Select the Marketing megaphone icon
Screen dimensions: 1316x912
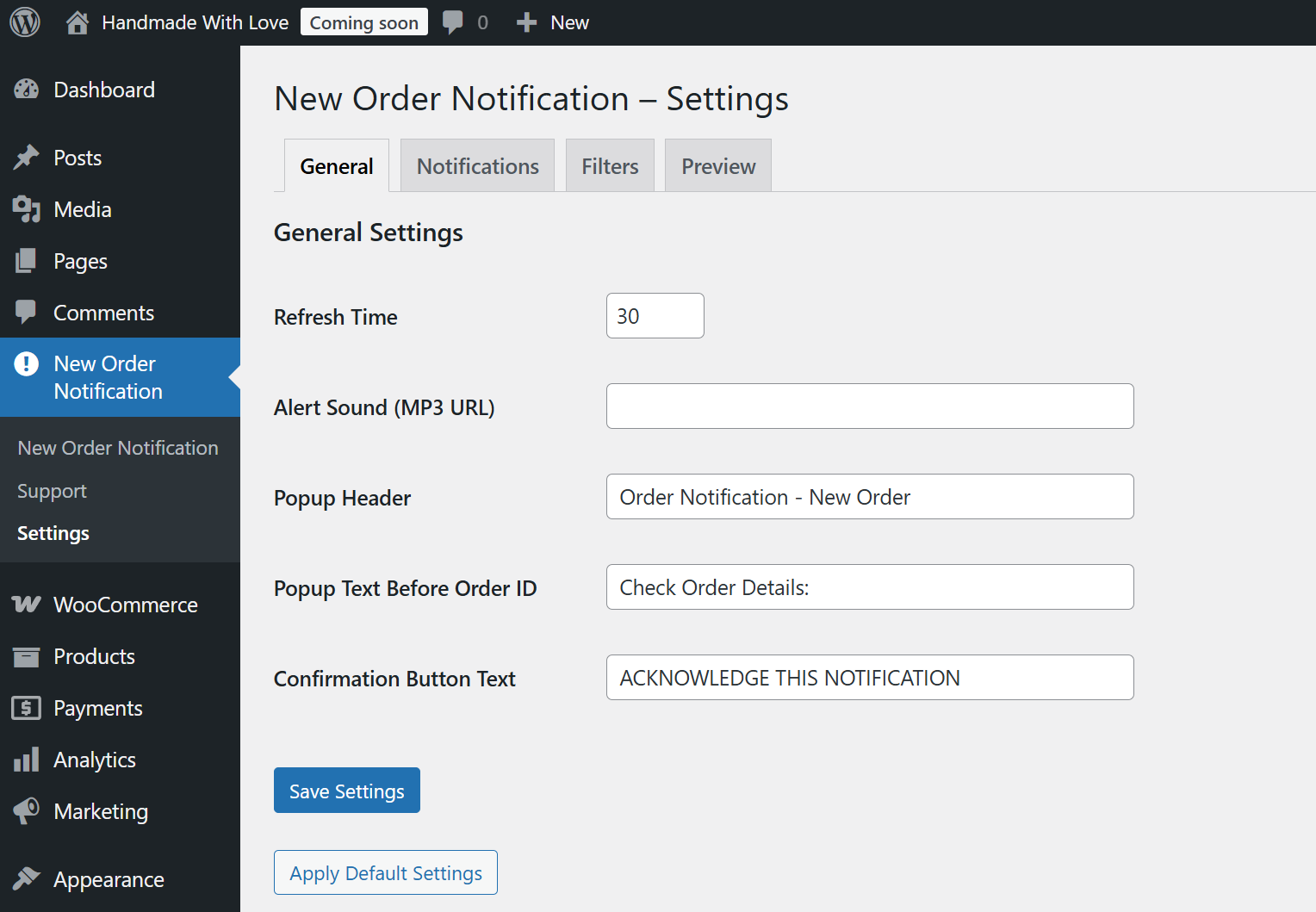pyautogui.click(x=27, y=810)
